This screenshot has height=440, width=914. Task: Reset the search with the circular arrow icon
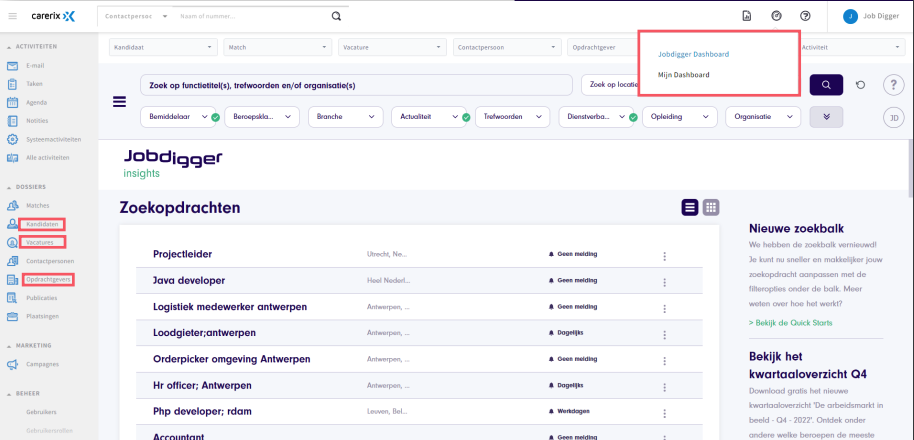pyautogui.click(x=860, y=85)
